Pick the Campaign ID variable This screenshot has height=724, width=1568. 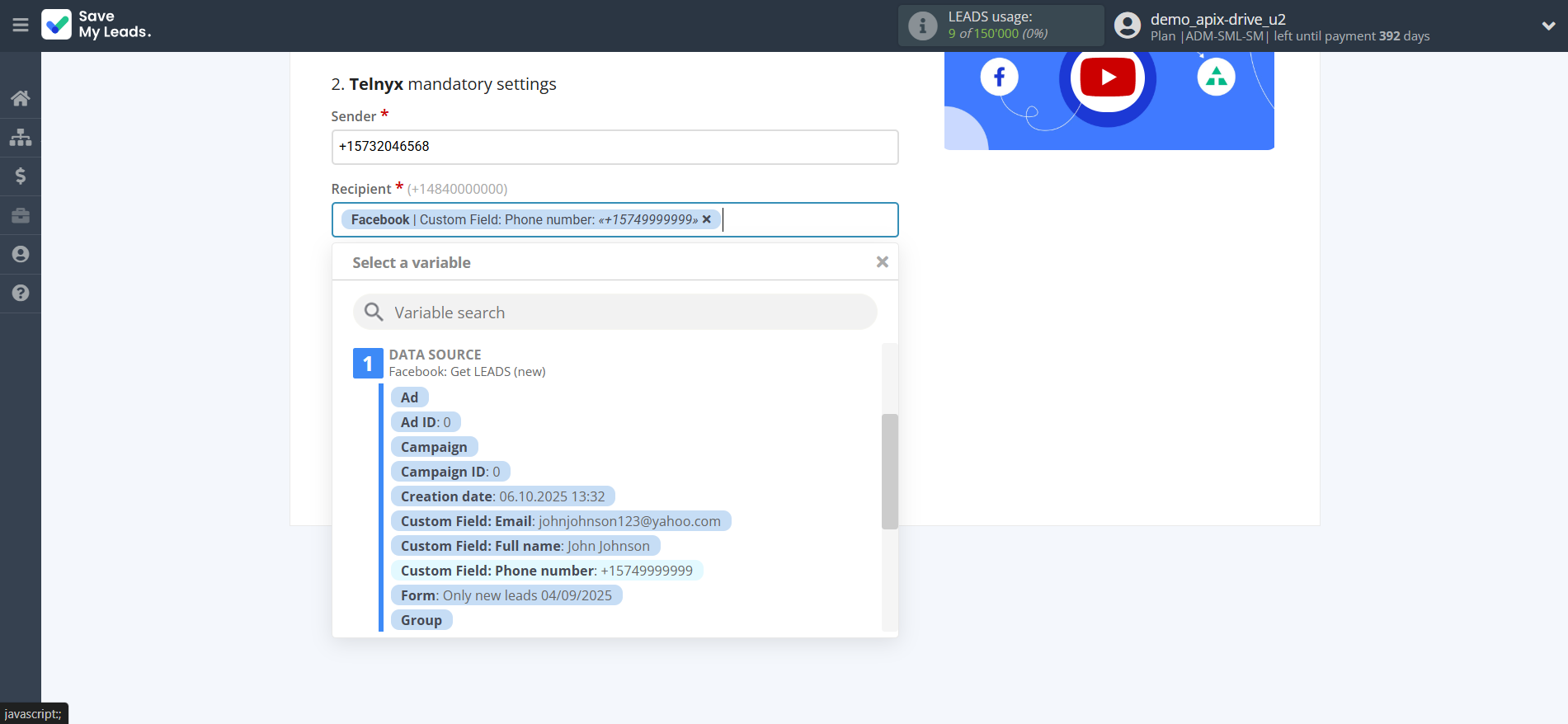coord(450,472)
